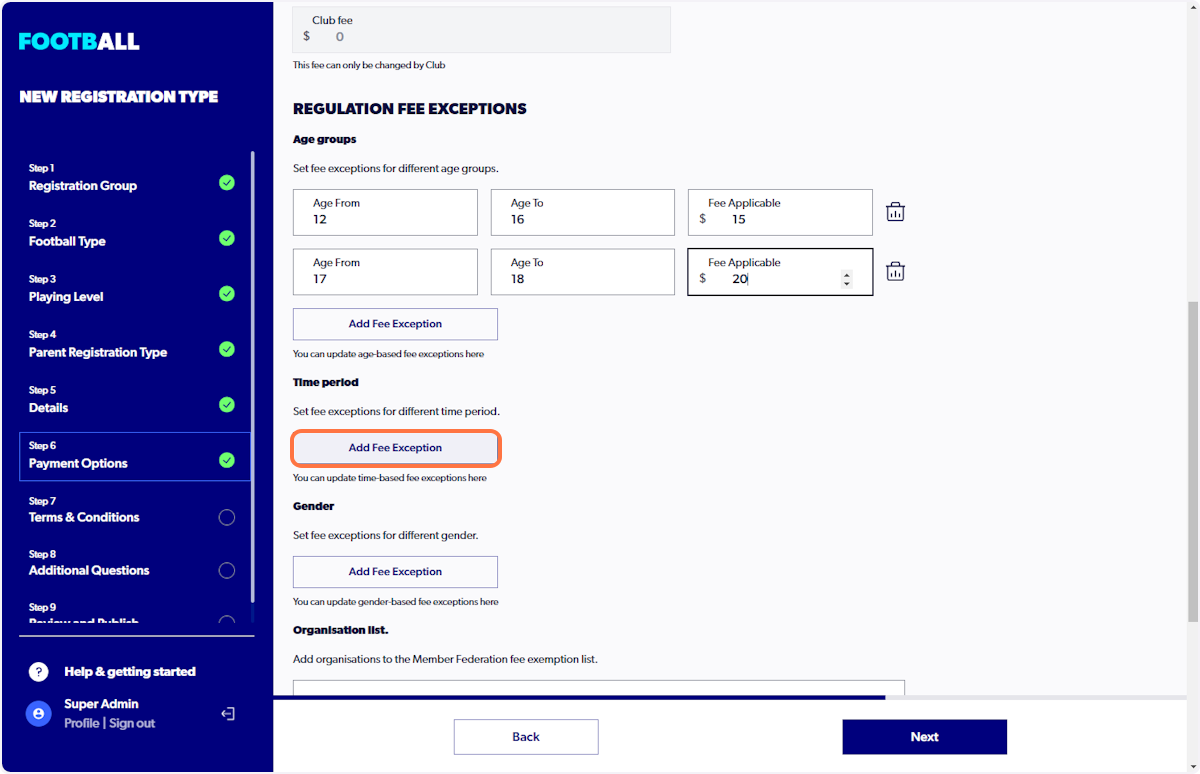The image size is (1200, 774).
Task: Remove the 17–18 age fee exception via trash icon
Action: (x=895, y=271)
